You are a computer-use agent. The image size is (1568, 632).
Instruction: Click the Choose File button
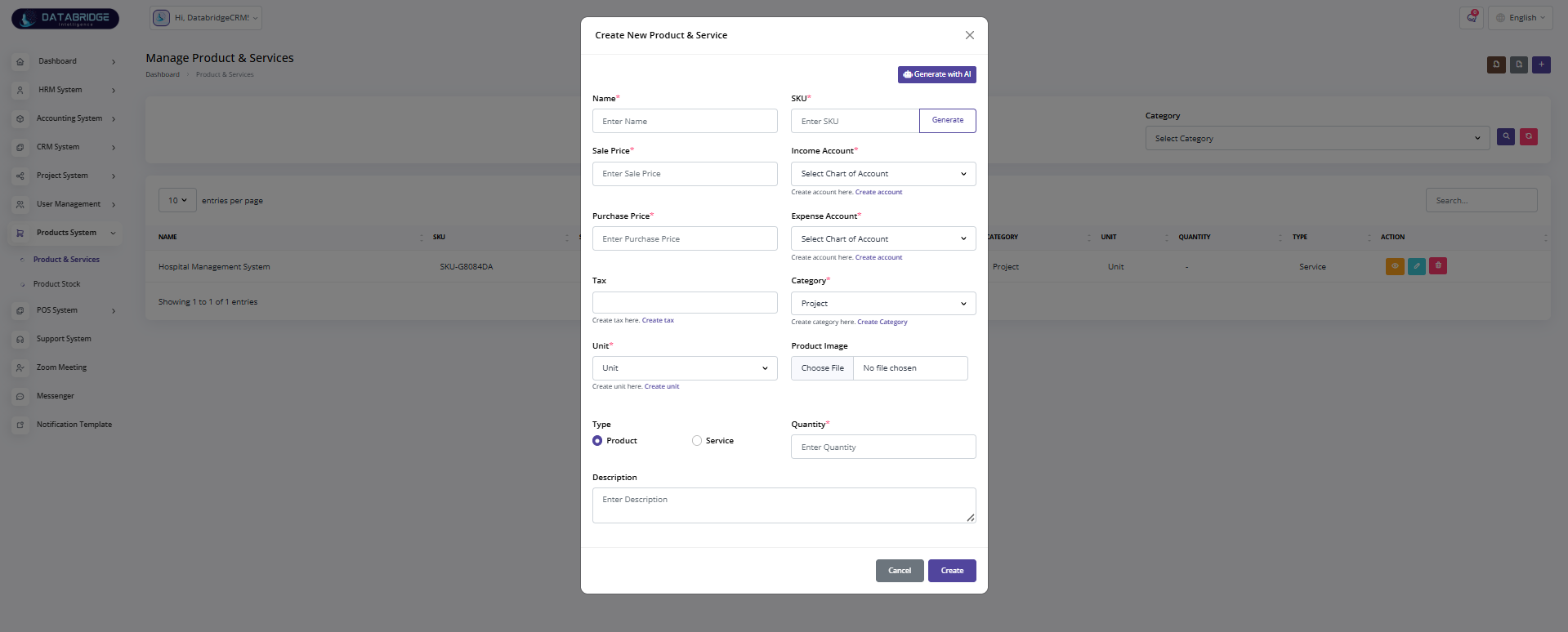click(822, 368)
